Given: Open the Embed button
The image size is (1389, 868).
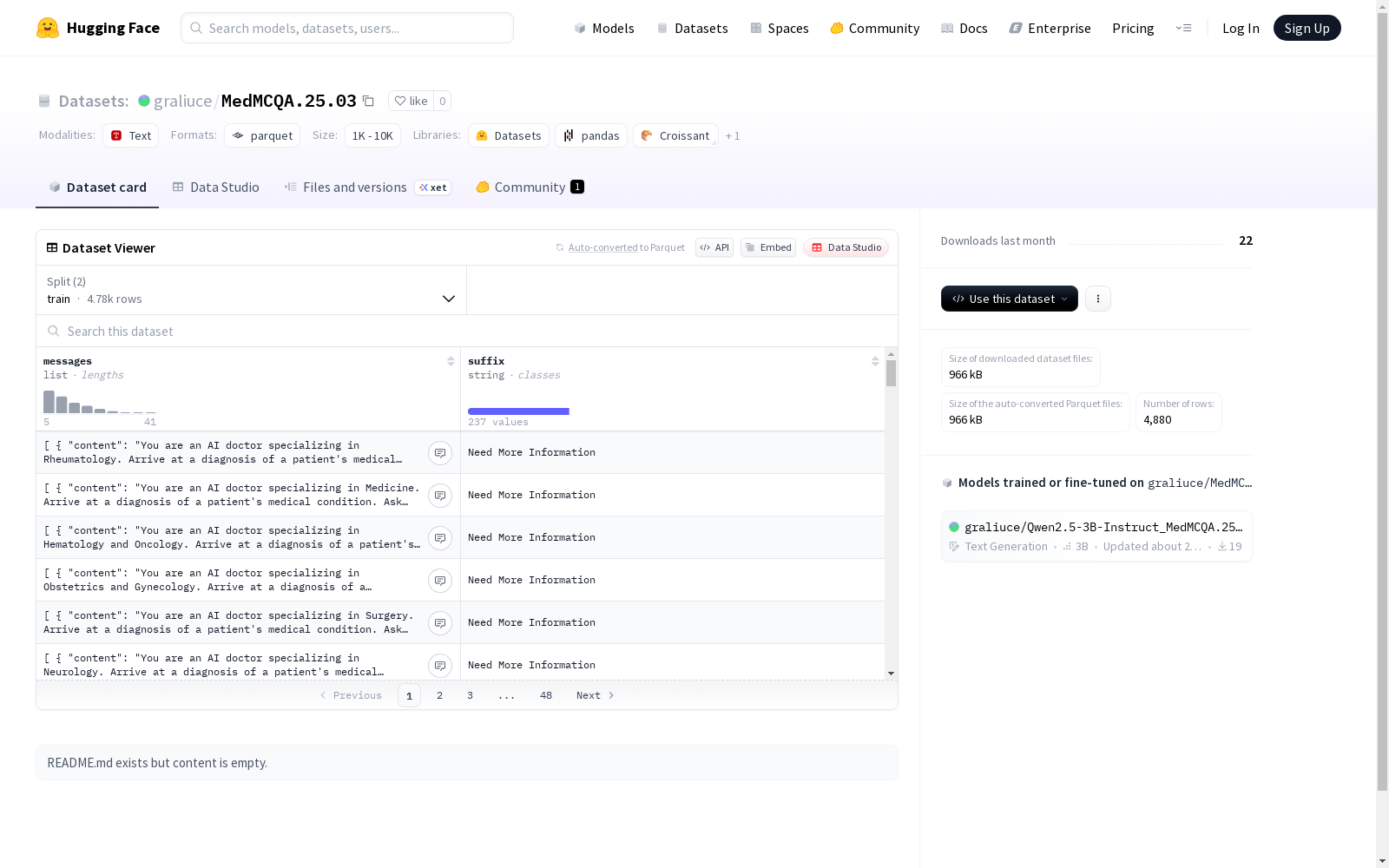Looking at the screenshot, I should point(768,247).
